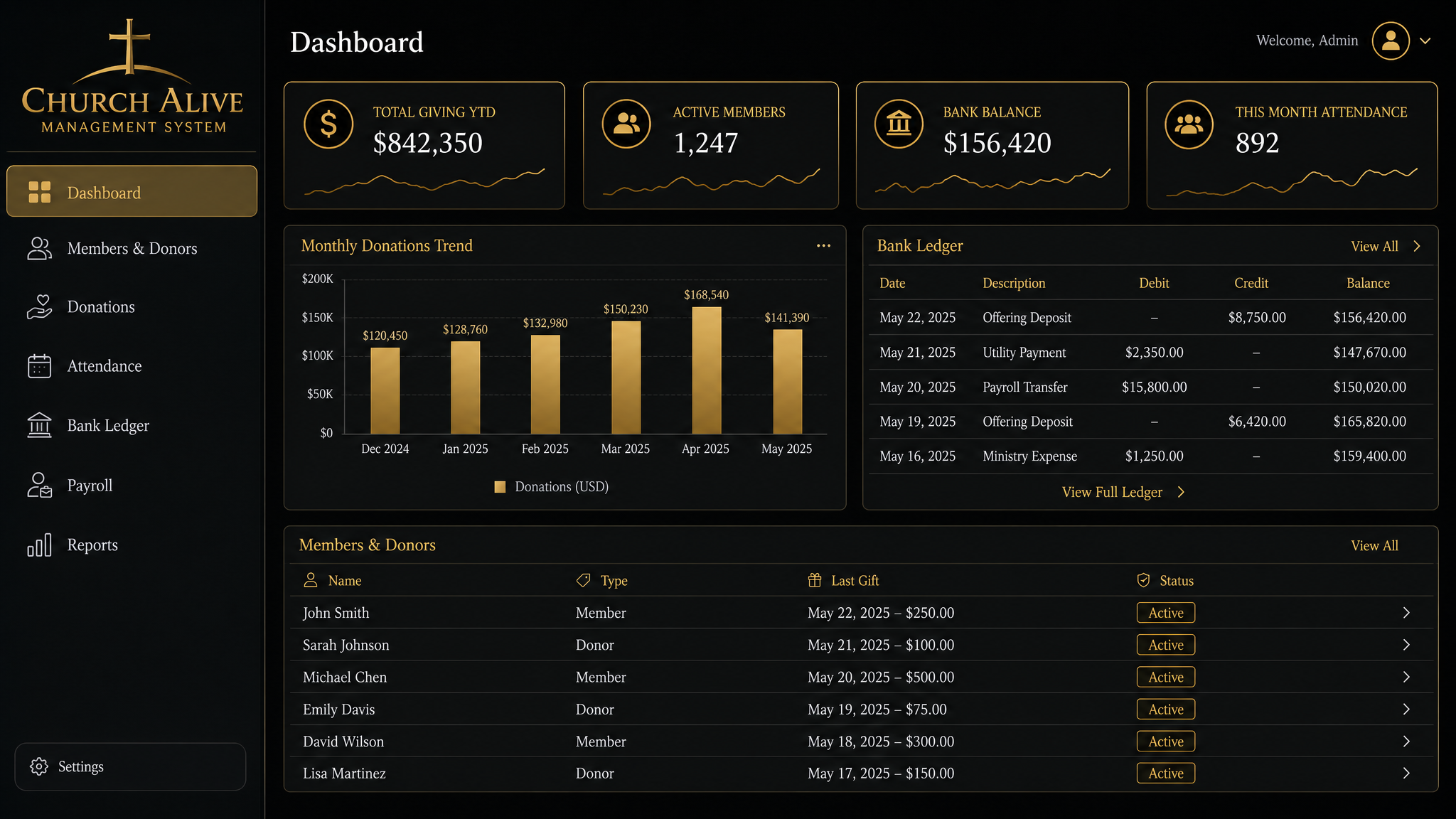Click the Debit column header

(1154, 283)
